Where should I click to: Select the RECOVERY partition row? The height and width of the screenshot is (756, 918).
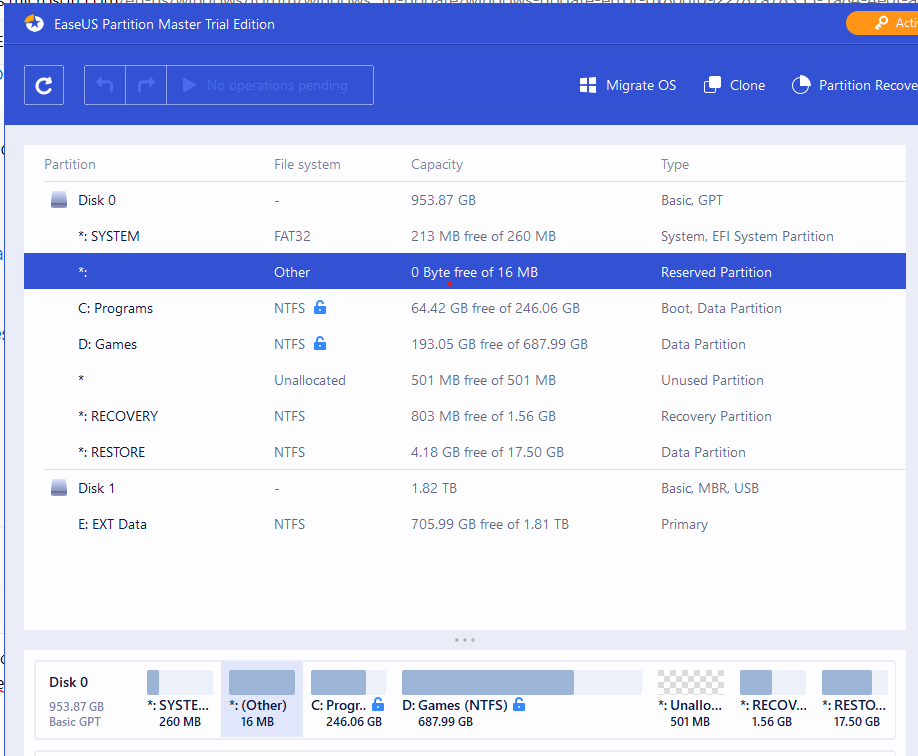click(x=465, y=416)
